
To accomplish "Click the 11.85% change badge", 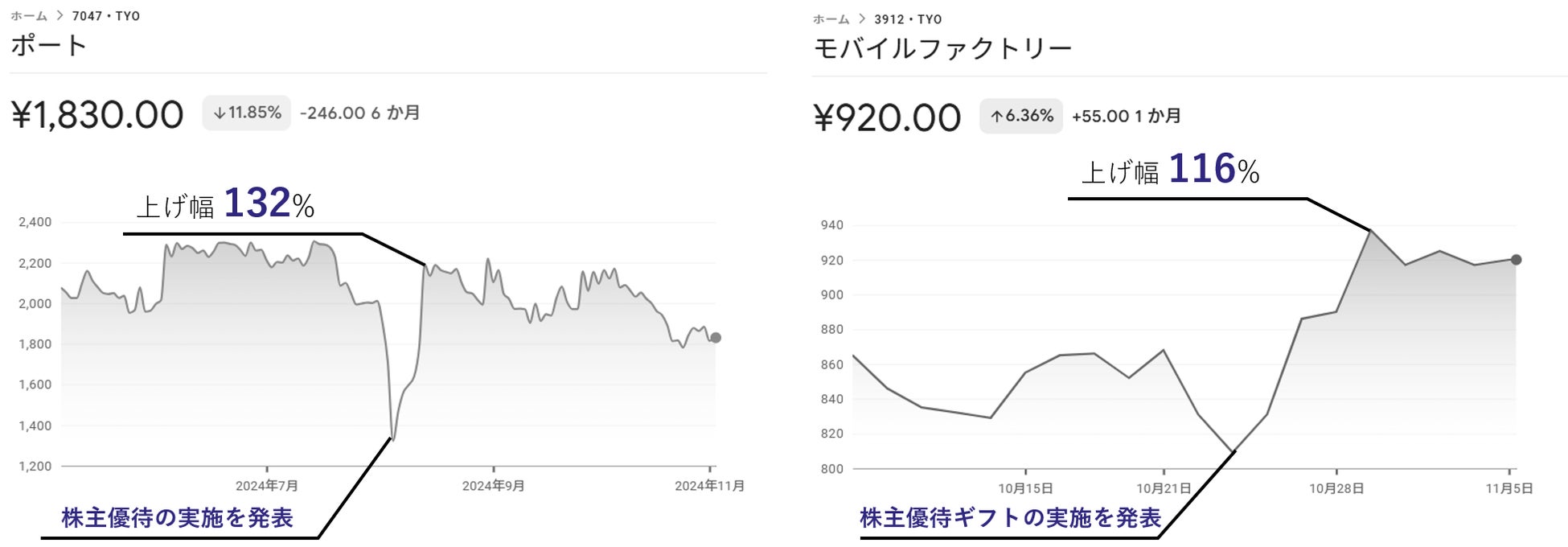I will (x=246, y=113).
